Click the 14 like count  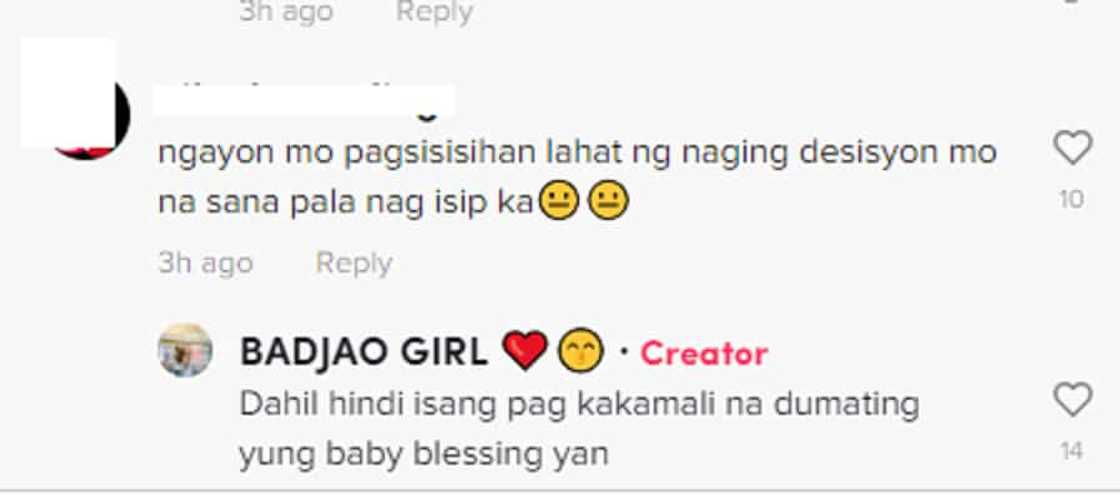1071,451
